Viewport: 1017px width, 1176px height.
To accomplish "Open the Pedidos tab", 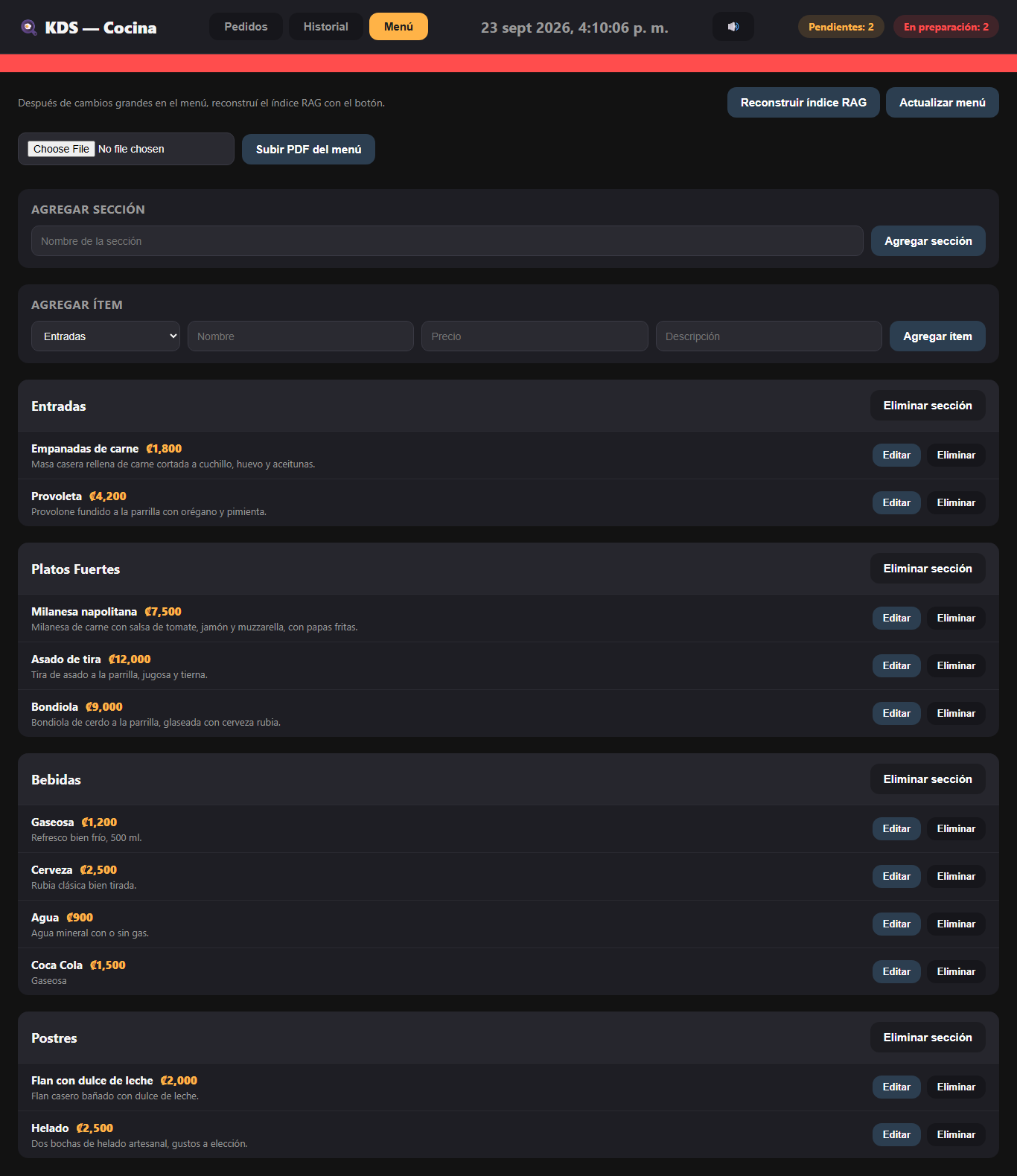I will click(246, 27).
